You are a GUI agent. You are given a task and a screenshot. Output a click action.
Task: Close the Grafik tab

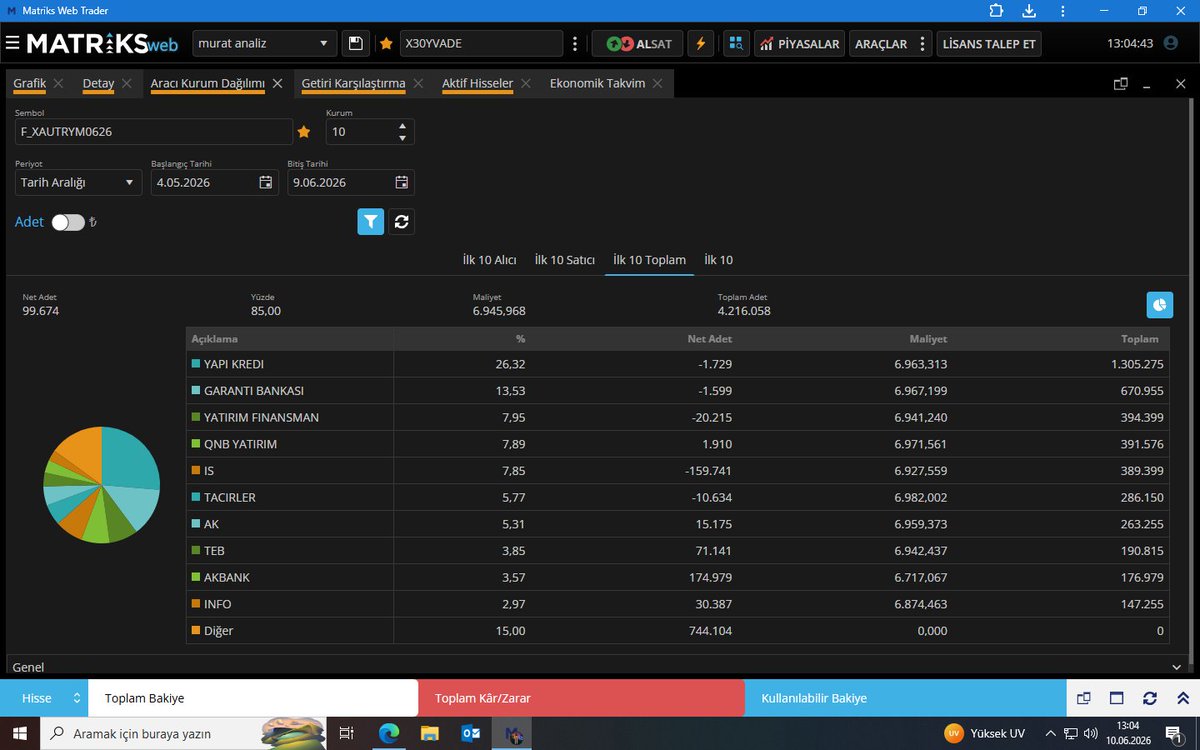click(x=59, y=84)
